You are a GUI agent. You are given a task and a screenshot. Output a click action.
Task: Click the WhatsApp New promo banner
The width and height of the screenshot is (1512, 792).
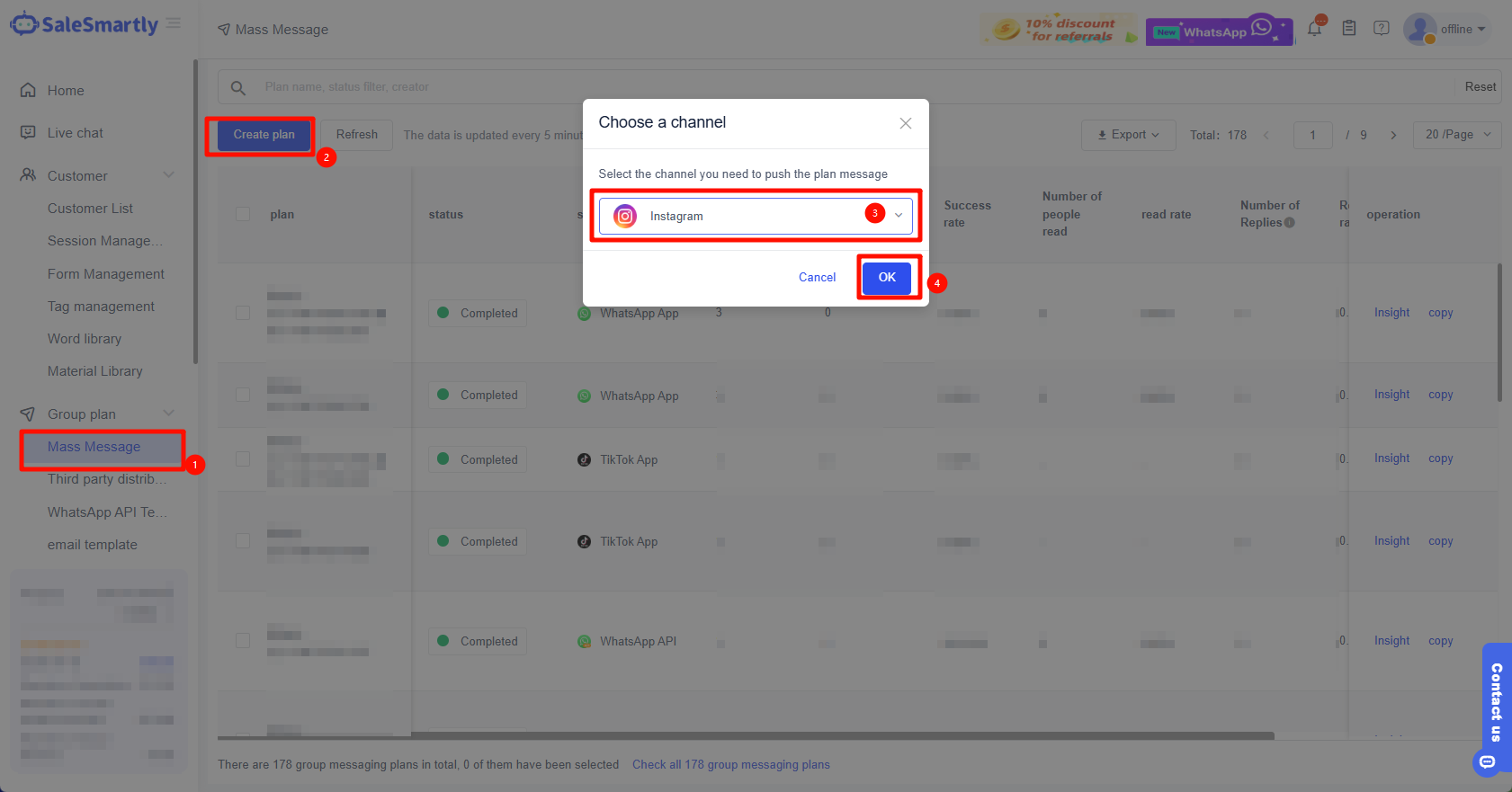(1218, 31)
